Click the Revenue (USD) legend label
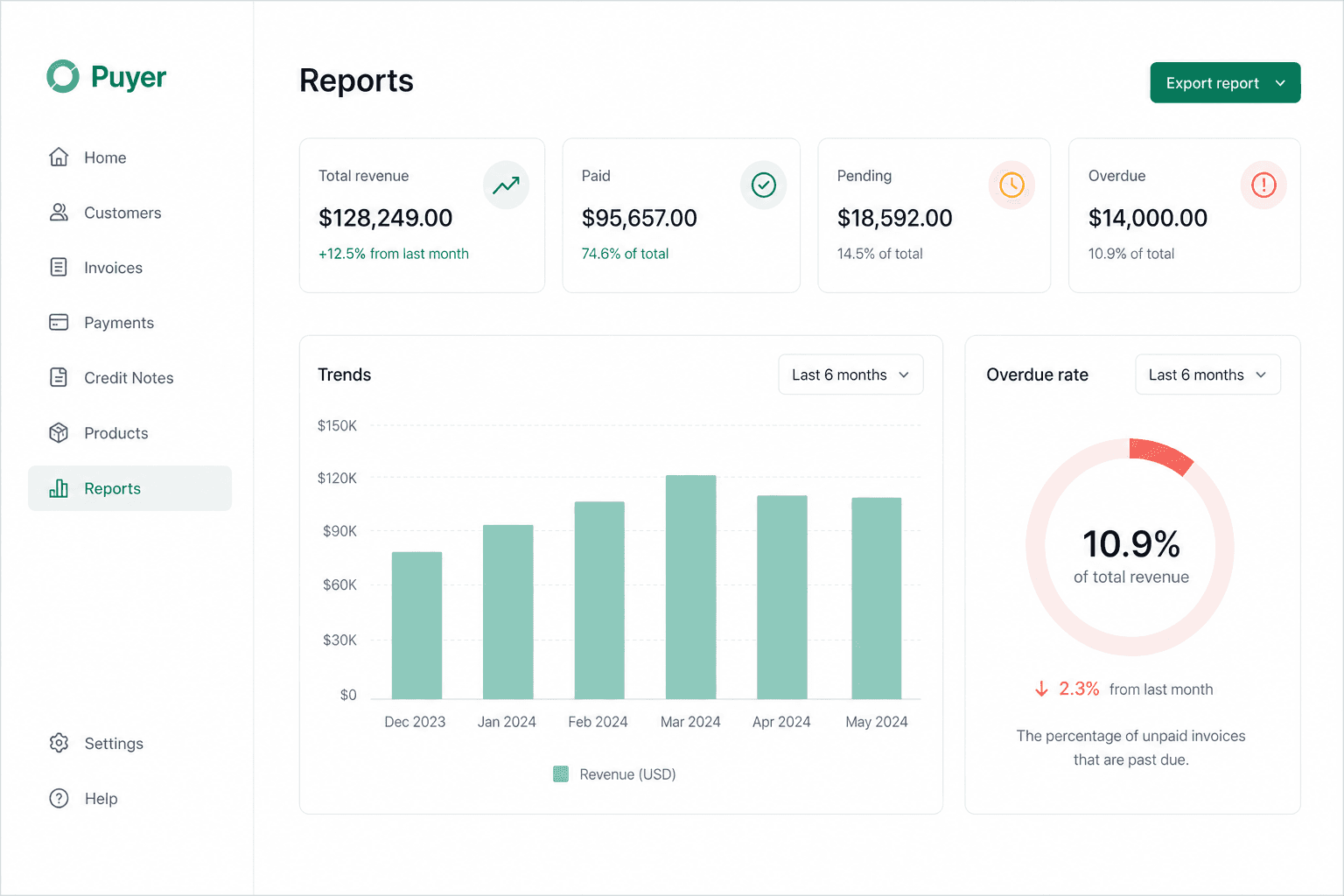Viewport: 1344px width, 896px height. tap(628, 774)
